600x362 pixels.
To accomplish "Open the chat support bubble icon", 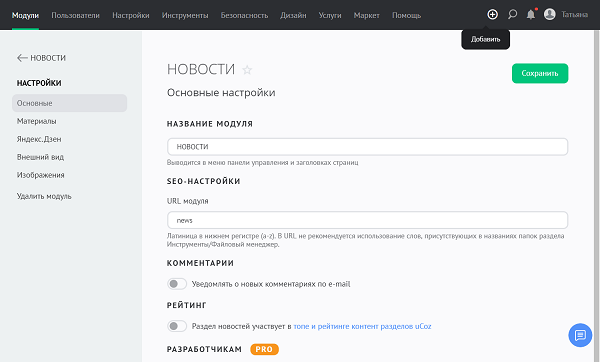I will click(x=580, y=335).
